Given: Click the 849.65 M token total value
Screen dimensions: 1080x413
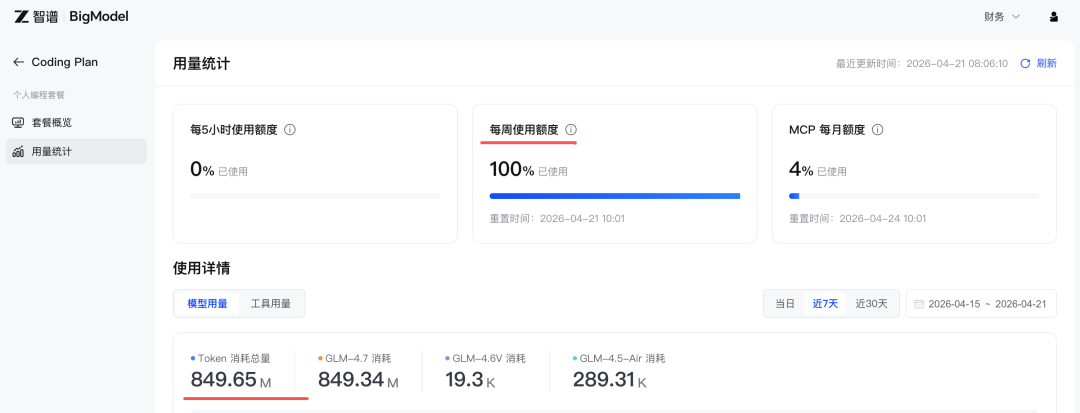Looking at the screenshot, I should (231, 379).
